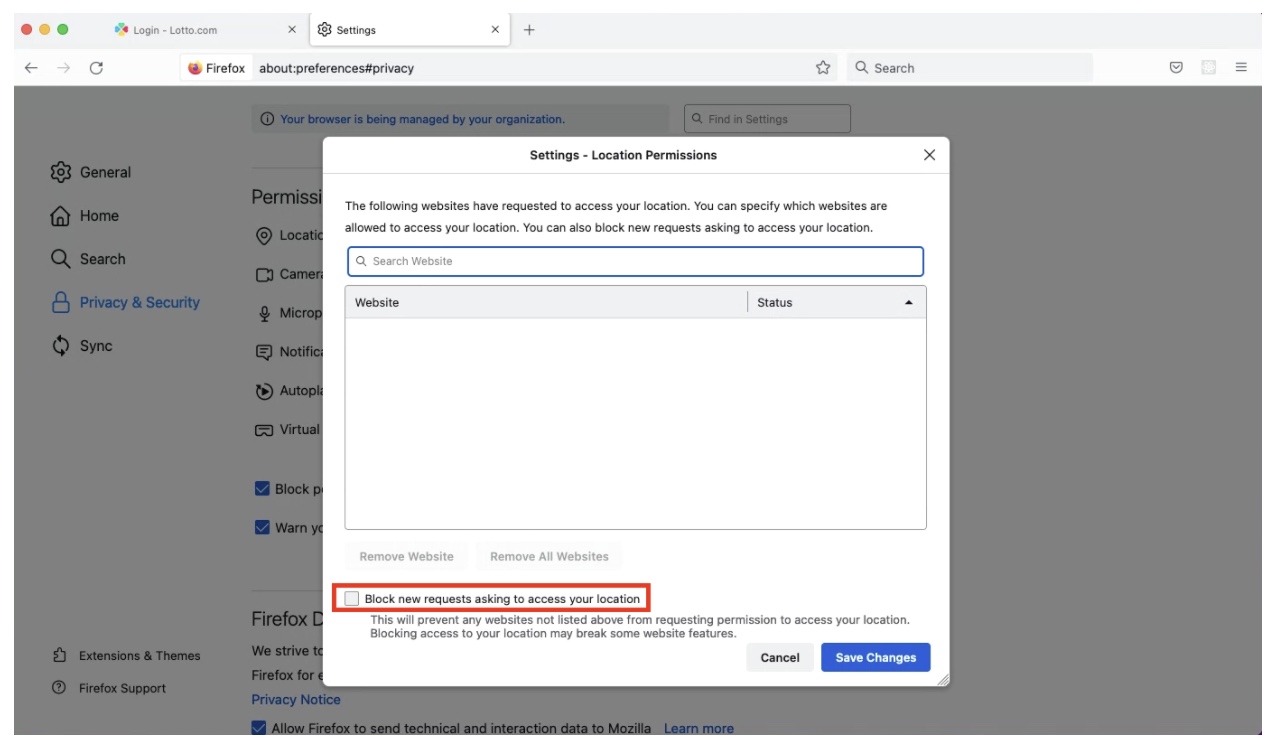
Task: Enable Block new requests for location checkbox
Action: [352, 599]
